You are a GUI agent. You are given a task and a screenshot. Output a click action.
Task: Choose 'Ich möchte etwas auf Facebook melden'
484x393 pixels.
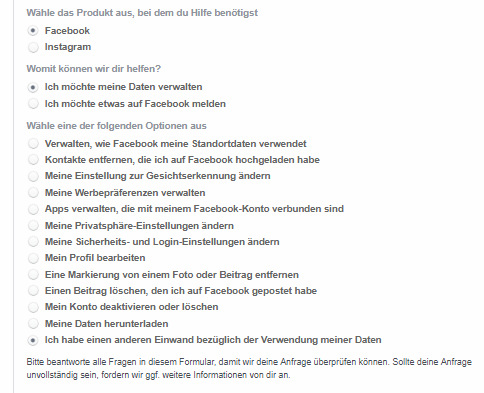pos(33,104)
